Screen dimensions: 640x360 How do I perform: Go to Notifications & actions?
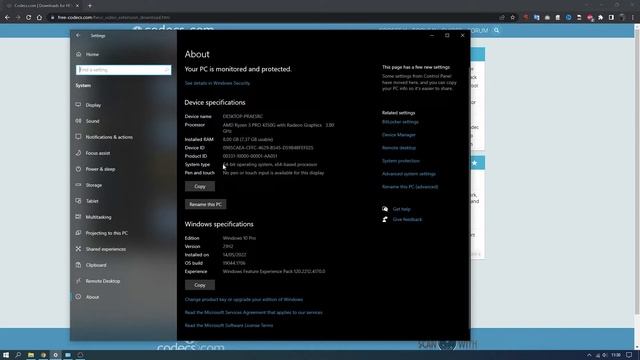[109, 137]
